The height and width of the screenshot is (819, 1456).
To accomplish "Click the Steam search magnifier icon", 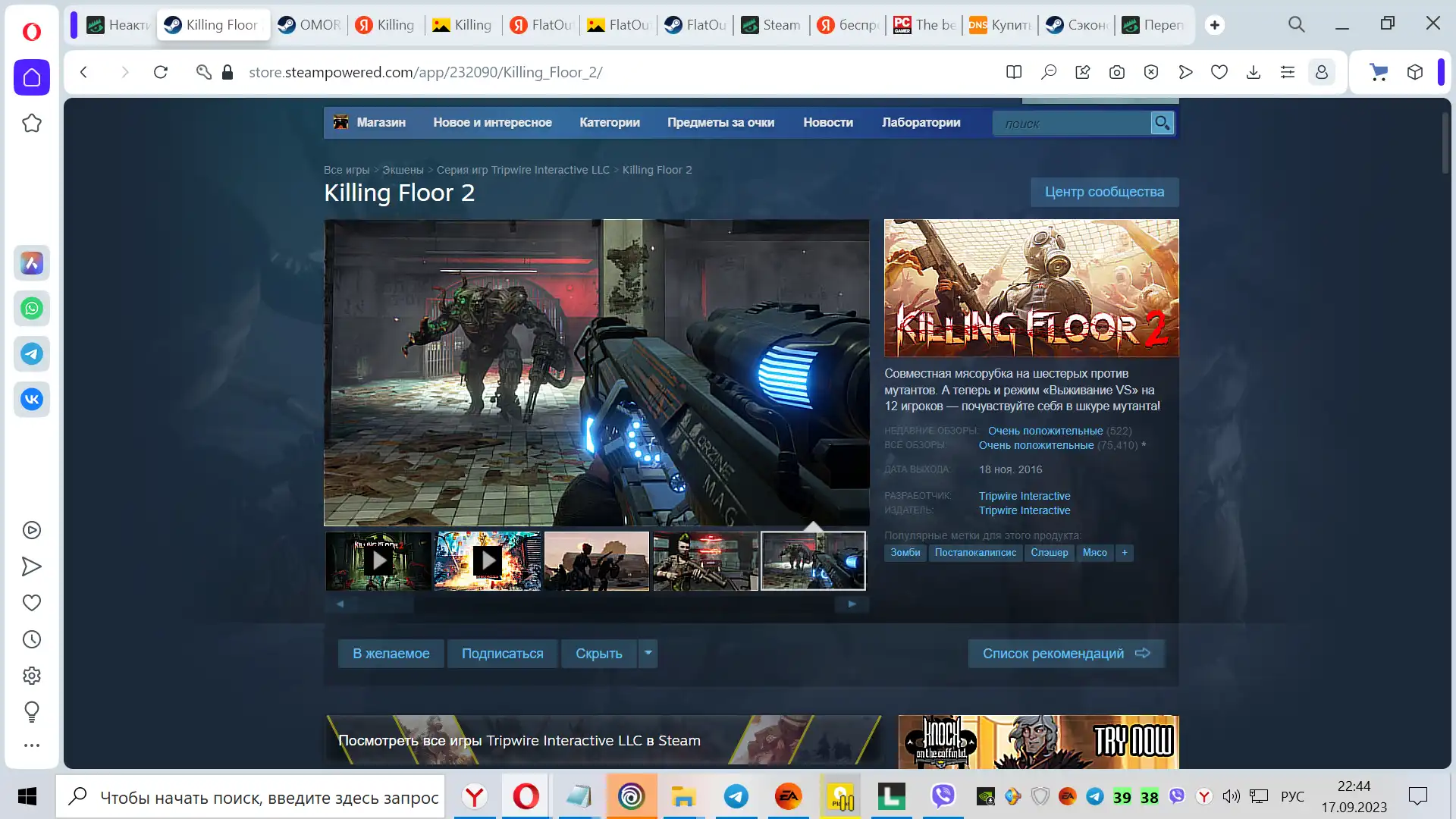I will (x=1162, y=123).
